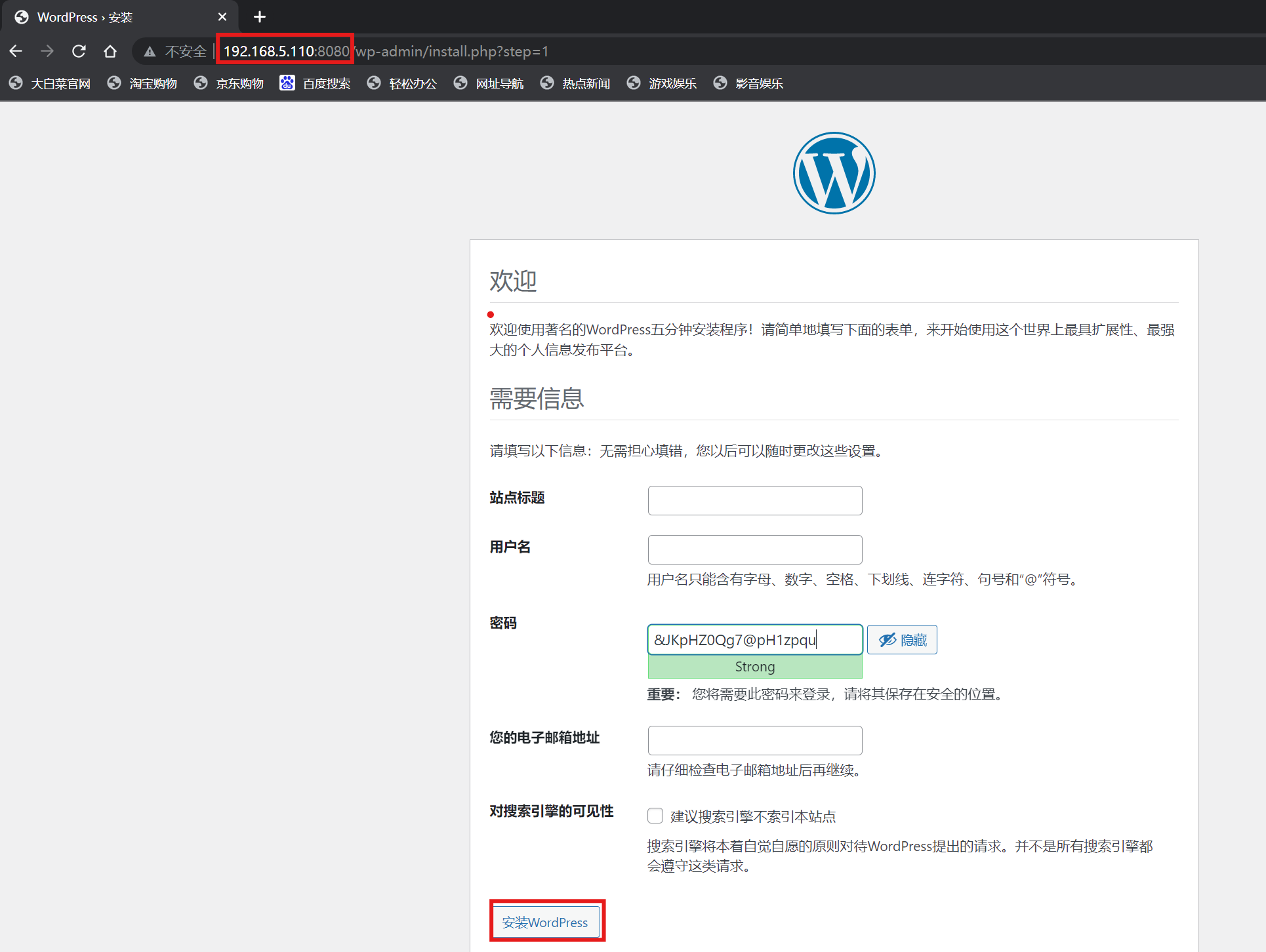Screen dimensions: 1266x952
Task: Reload the current page
Action: pyautogui.click(x=79, y=51)
